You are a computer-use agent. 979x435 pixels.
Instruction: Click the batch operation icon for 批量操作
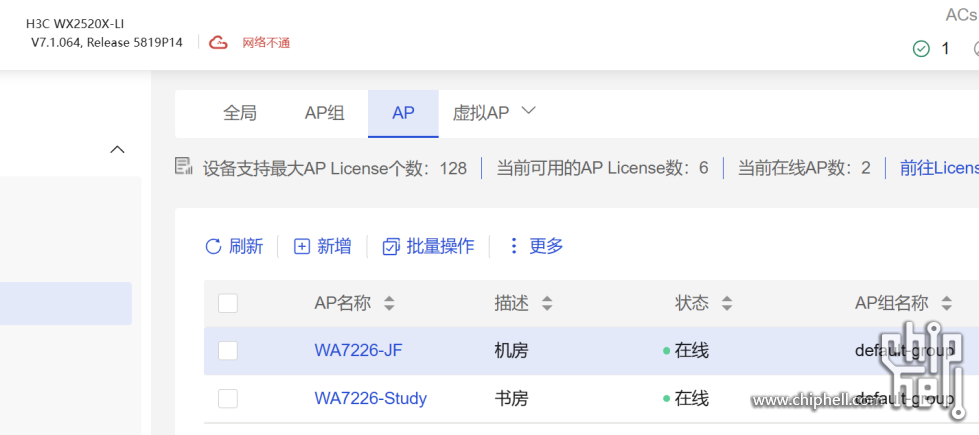pos(391,246)
